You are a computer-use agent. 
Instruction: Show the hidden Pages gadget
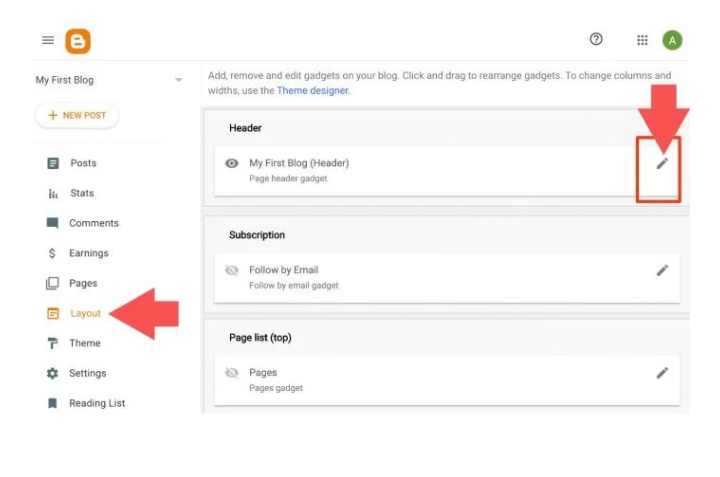point(232,373)
